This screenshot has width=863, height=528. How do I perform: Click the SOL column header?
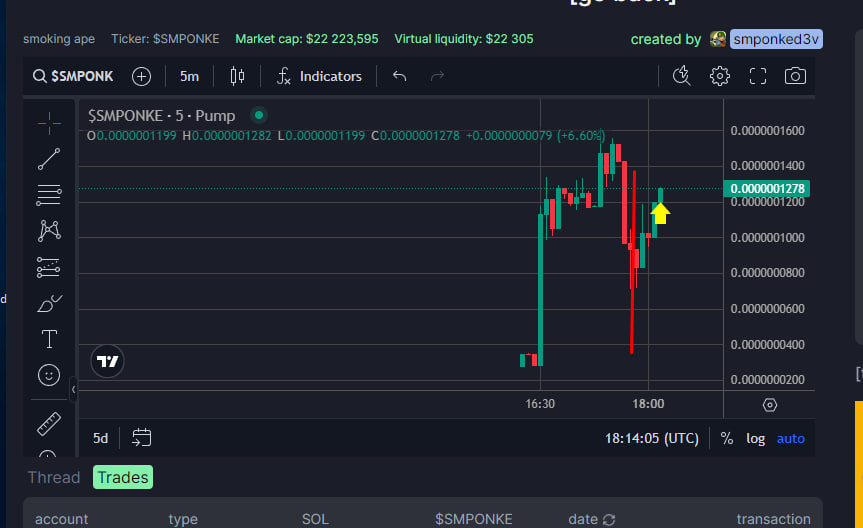[315, 519]
